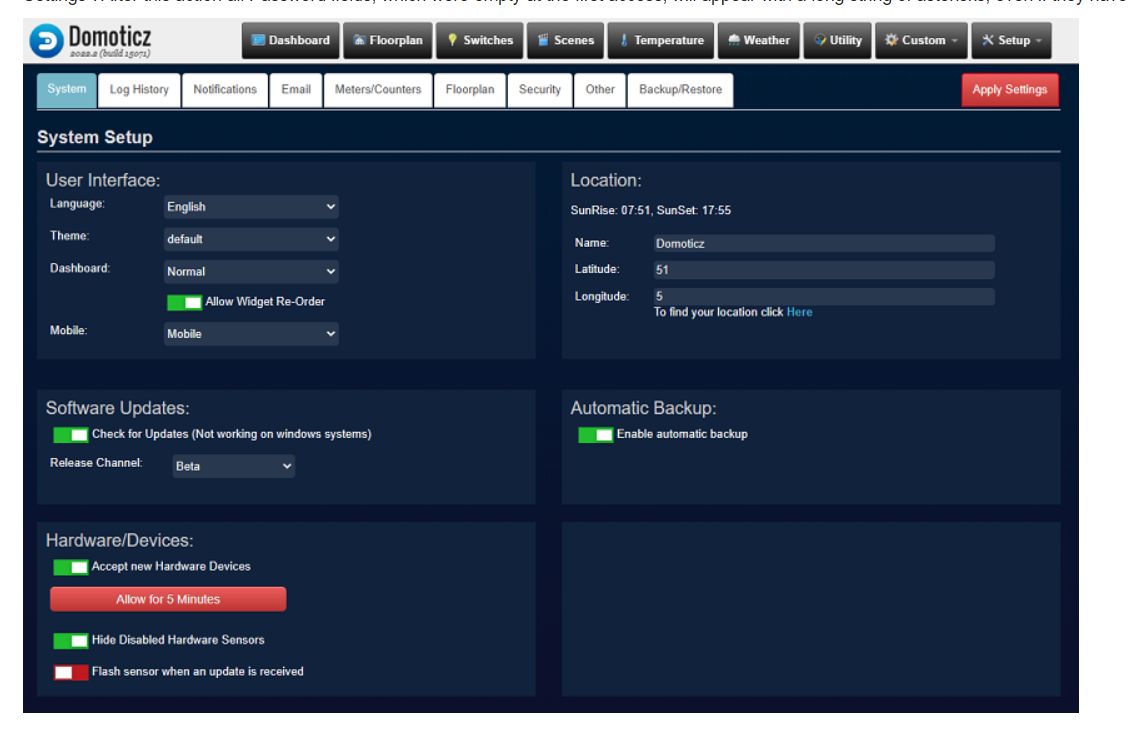This screenshot has height=736, width=1131.
Task: Change the Release Channel dropdown
Action: pos(233,466)
